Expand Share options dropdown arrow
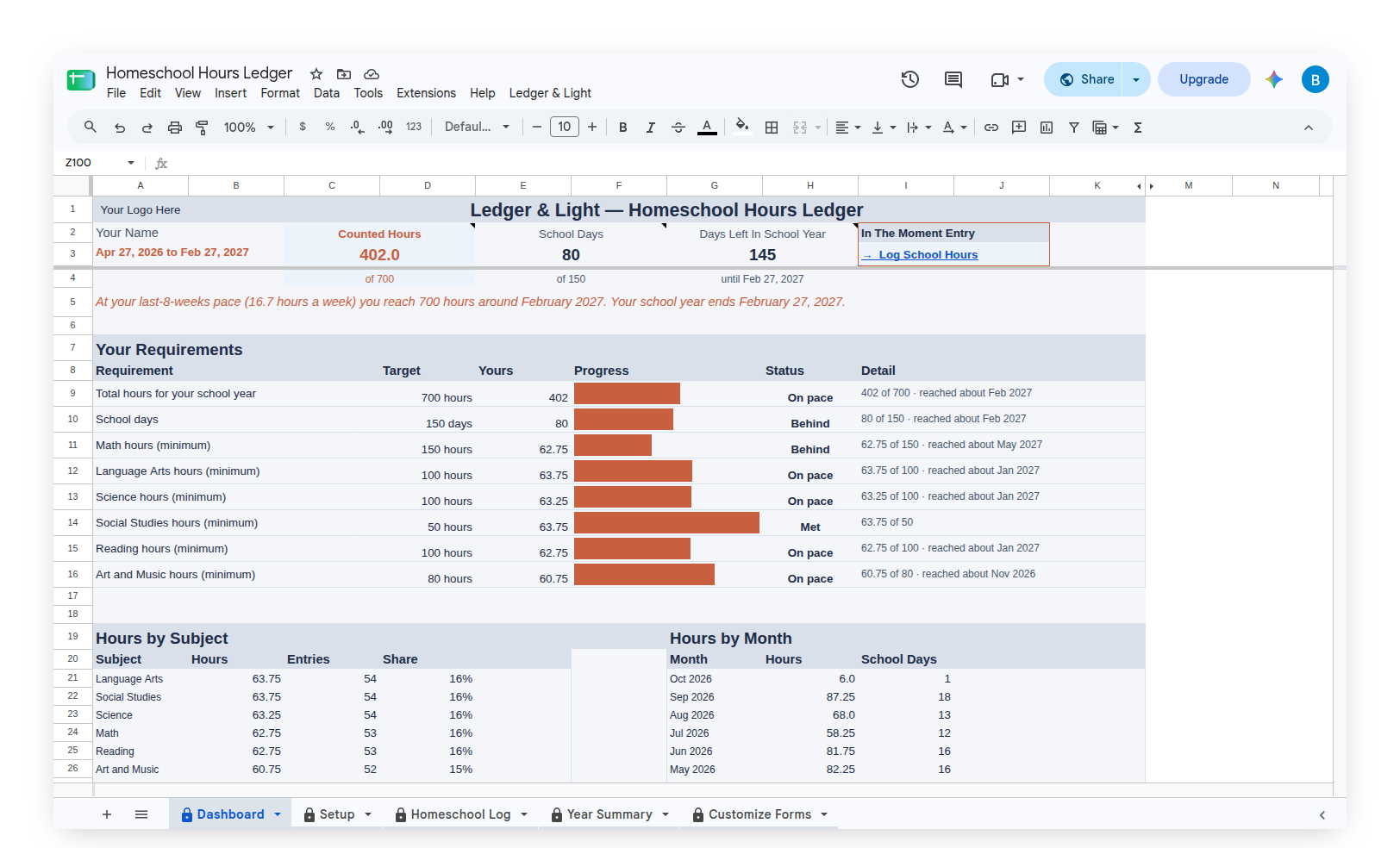This screenshot has height=848, width=1400. pos(1136,79)
